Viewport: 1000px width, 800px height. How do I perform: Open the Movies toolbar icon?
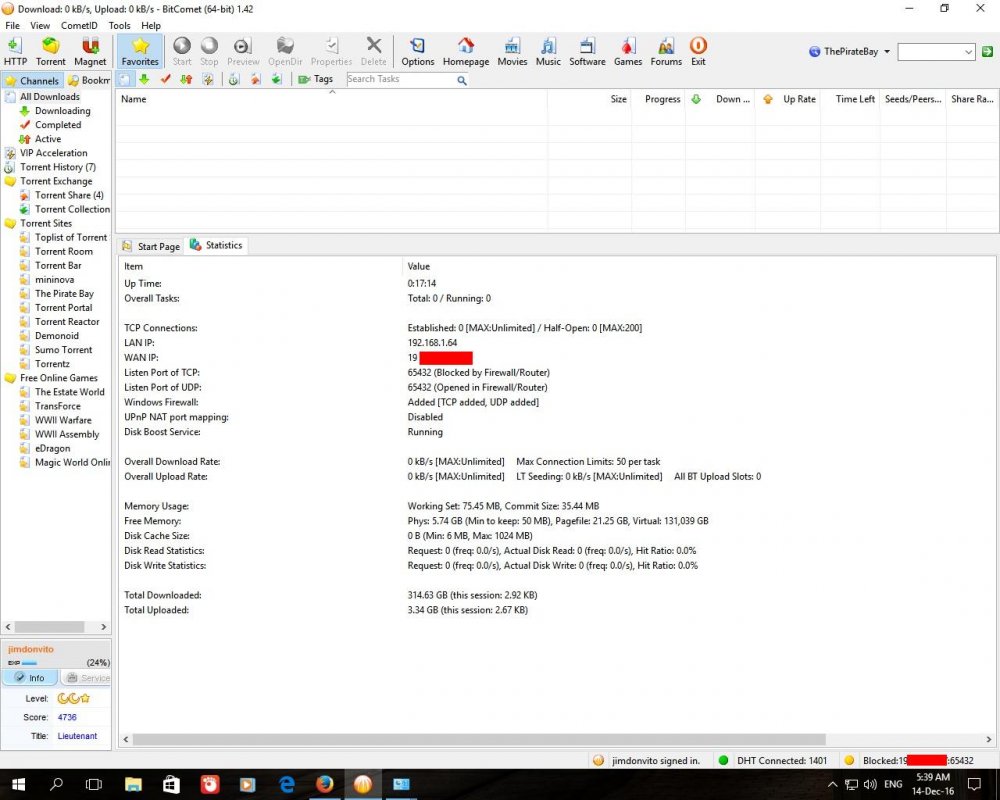coord(512,51)
